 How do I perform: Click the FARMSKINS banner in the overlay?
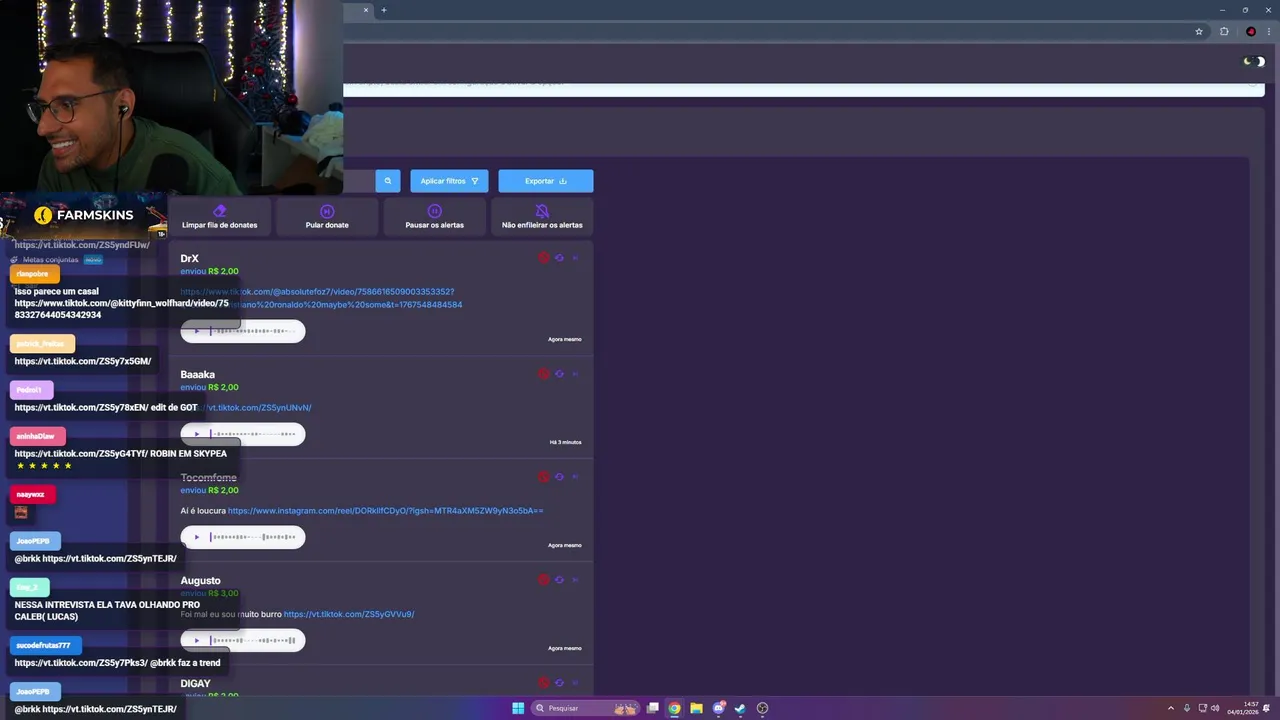pyautogui.click(x=84, y=215)
